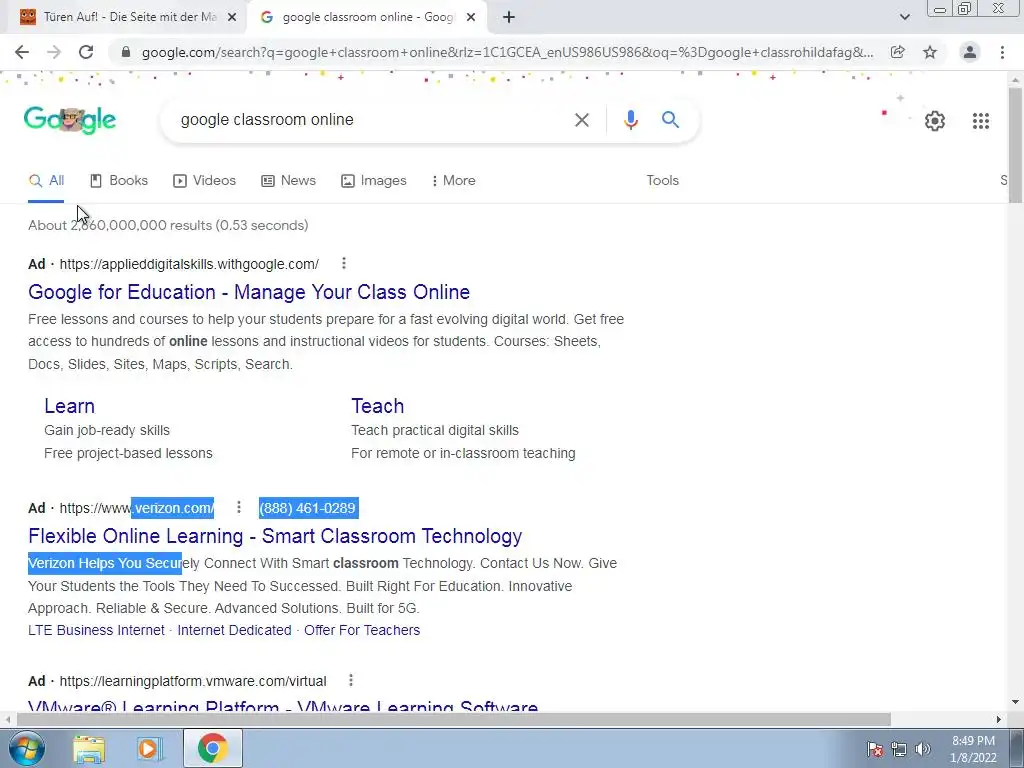The image size is (1024, 768).
Task: Click the address bar URL text
Action: click(507, 52)
